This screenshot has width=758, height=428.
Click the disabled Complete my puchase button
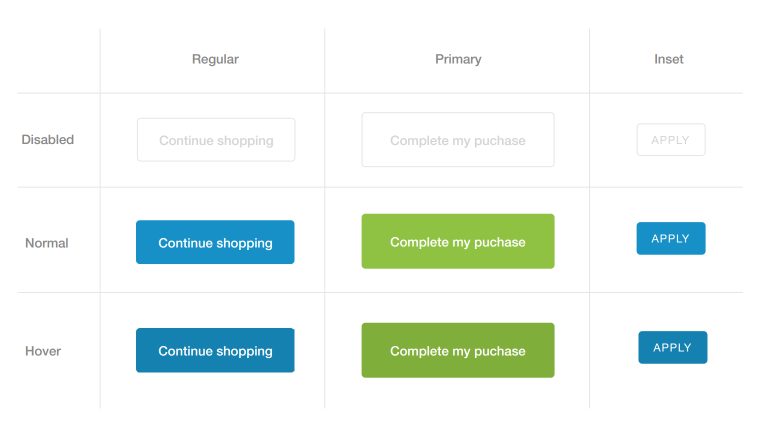[458, 140]
